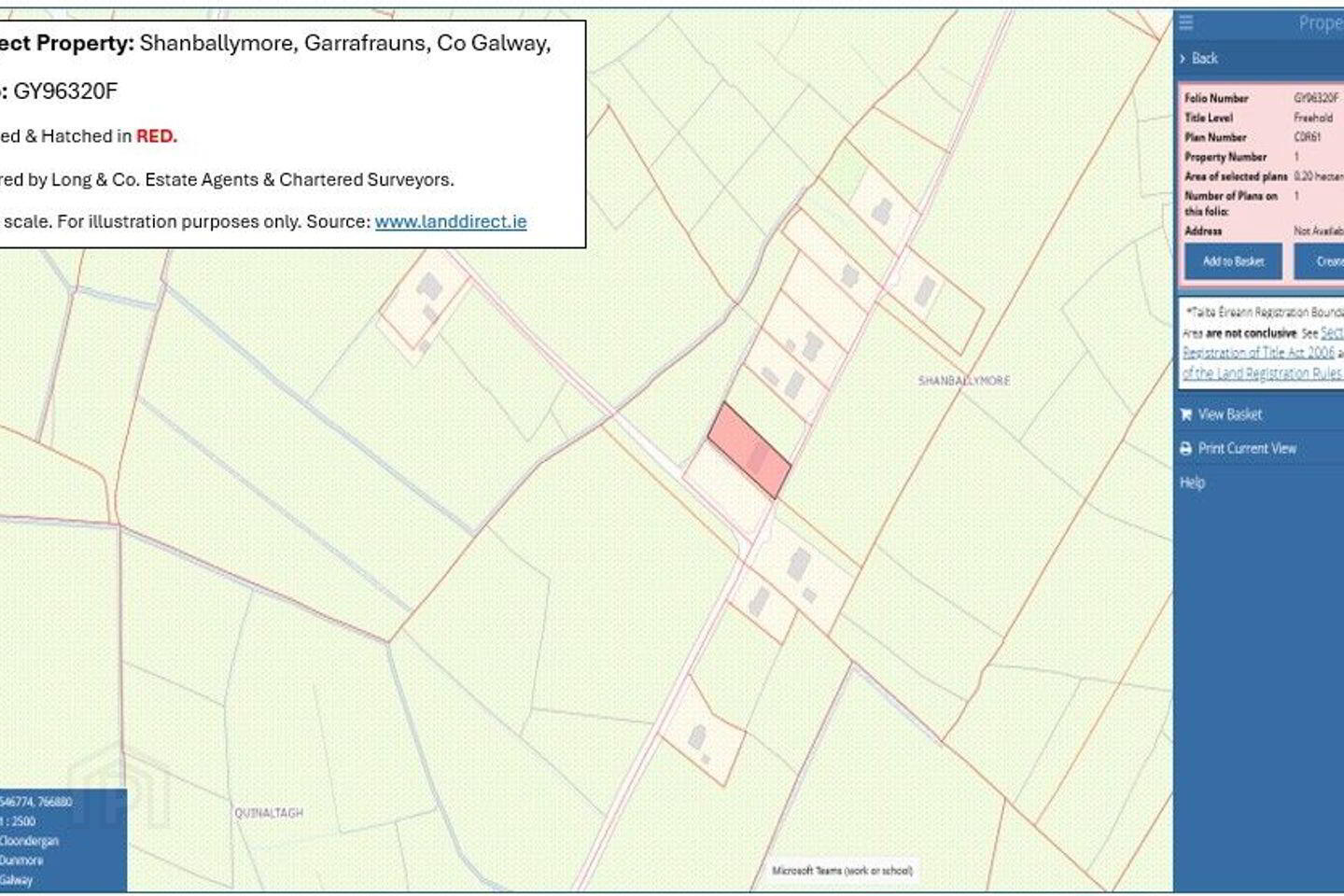
Task: Click the folio number value GY96320F
Action: (1316, 98)
